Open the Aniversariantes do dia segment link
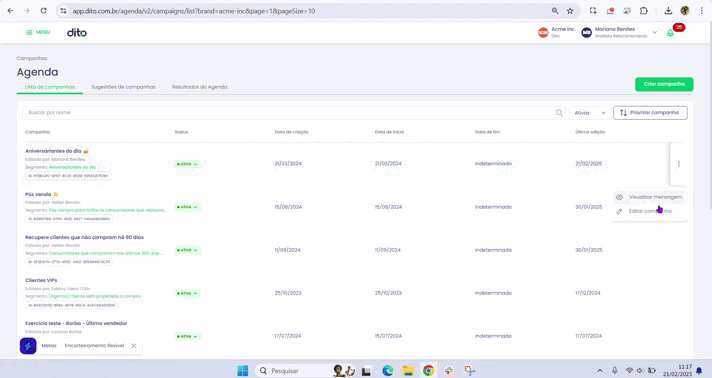The width and height of the screenshot is (712, 378). click(x=72, y=167)
